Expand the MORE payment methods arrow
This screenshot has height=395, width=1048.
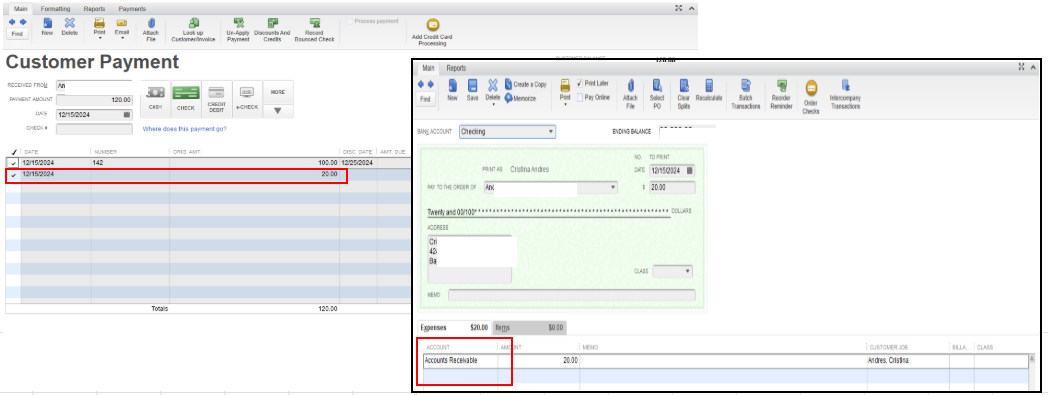tap(278, 111)
